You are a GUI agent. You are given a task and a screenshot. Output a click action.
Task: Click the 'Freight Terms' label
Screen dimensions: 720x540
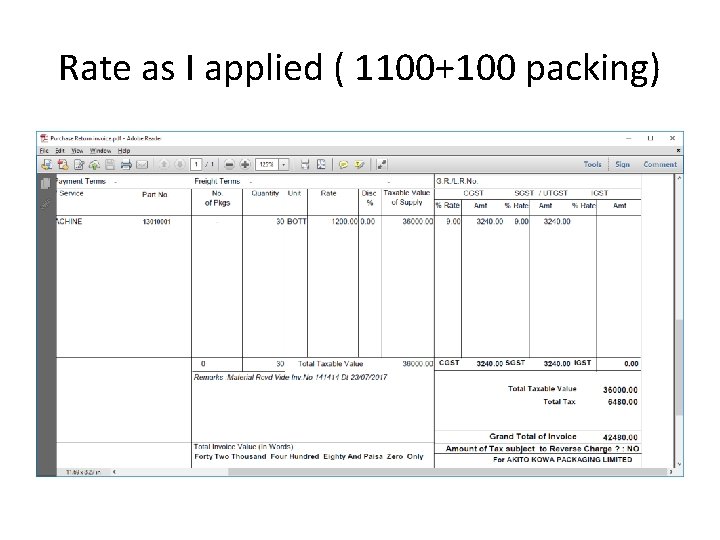[x=217, y=181]
